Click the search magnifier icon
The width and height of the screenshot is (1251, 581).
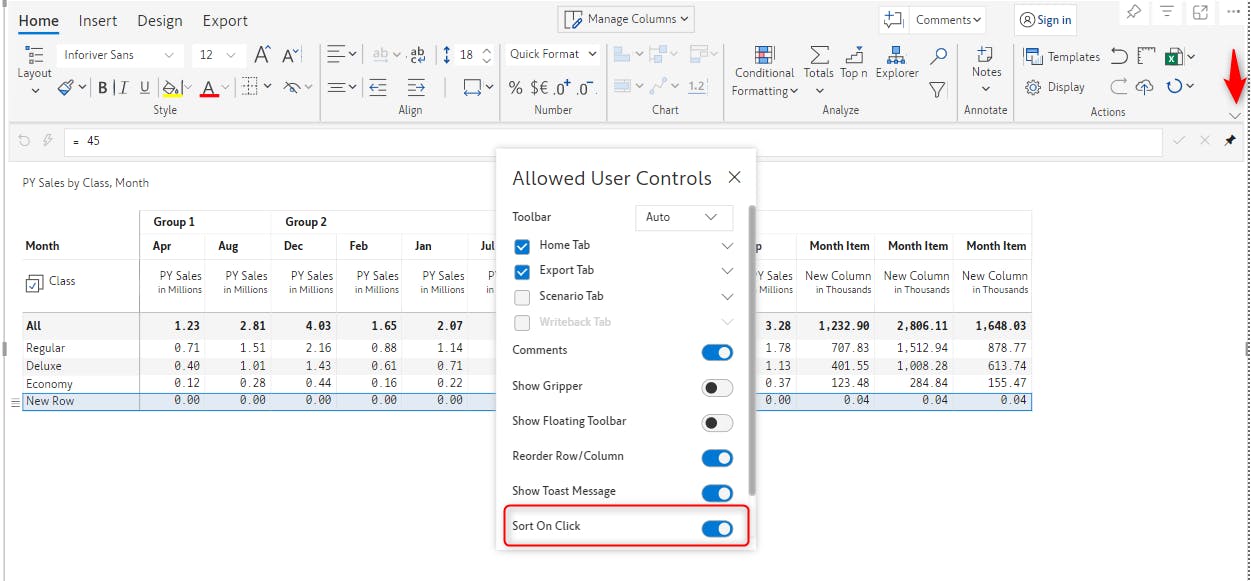coord(938,56)
